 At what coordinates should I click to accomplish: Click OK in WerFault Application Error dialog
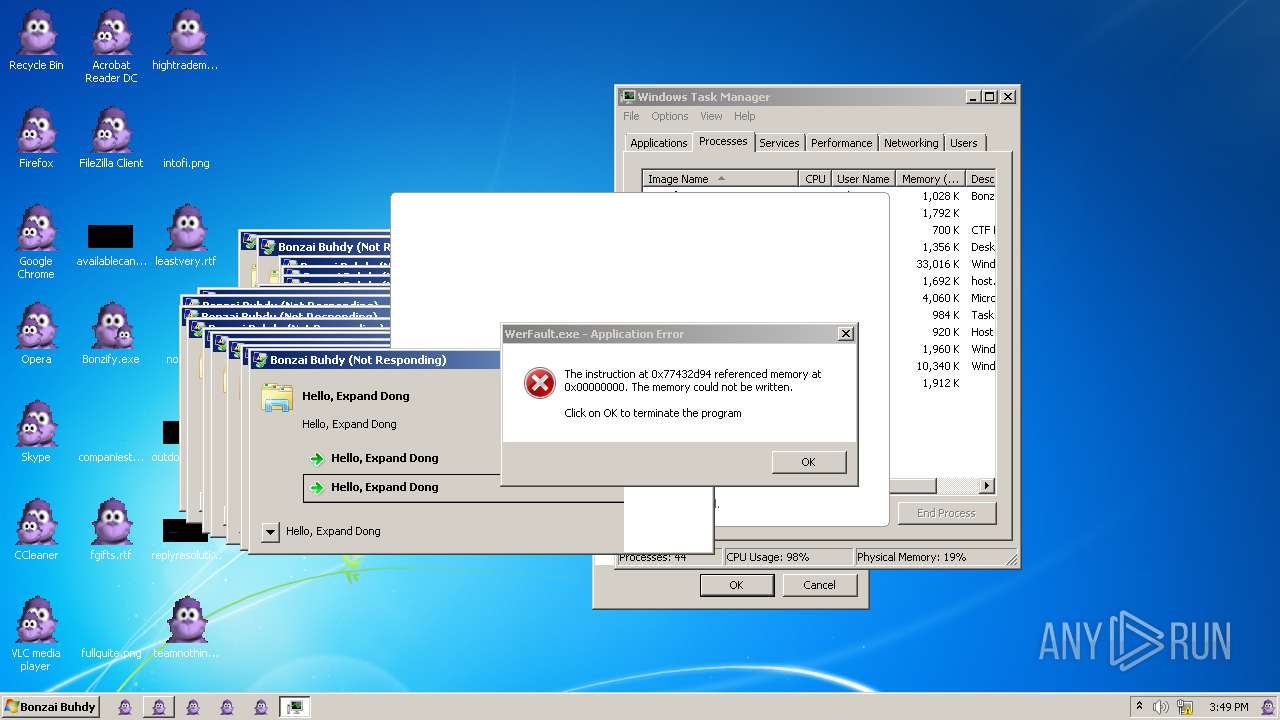808,462
